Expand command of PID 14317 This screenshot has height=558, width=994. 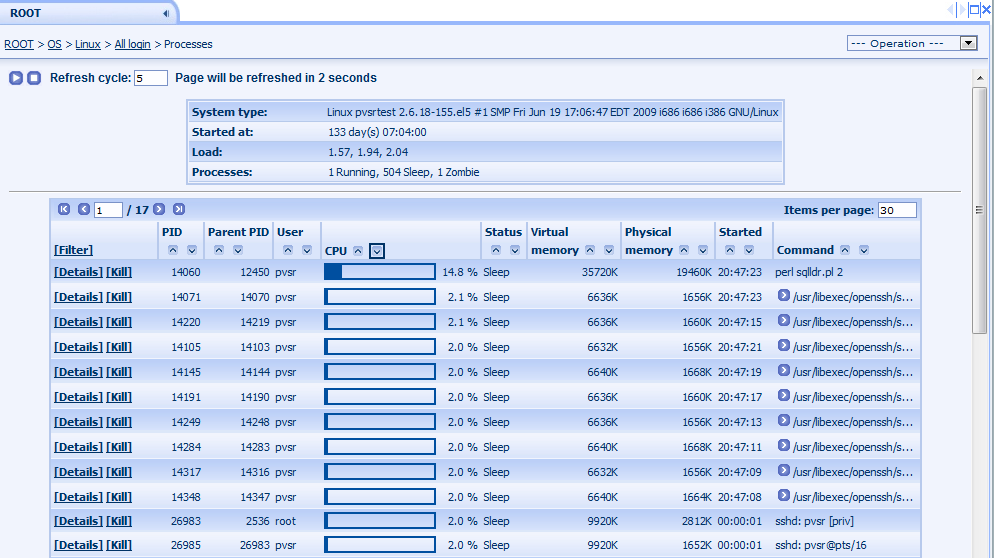(x=784, y=471)
